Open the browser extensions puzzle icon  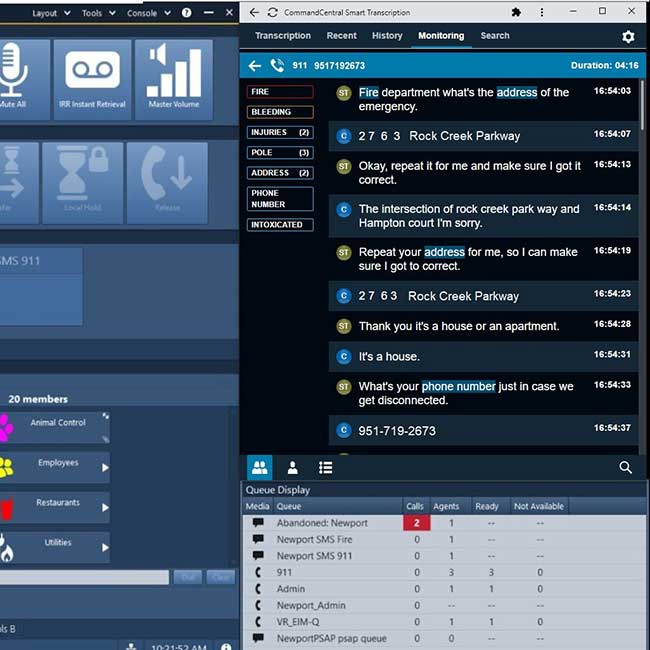(516, 12)
